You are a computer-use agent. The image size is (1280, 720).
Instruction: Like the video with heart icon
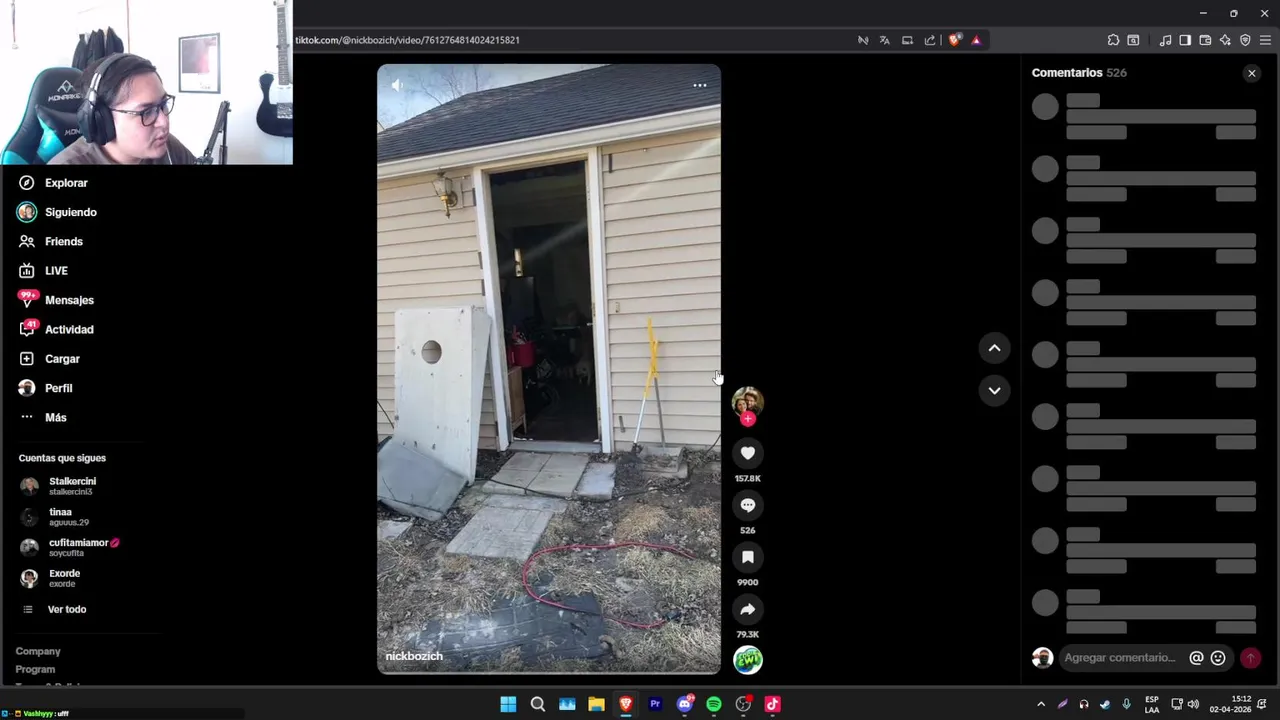click(x=748, y=453)
